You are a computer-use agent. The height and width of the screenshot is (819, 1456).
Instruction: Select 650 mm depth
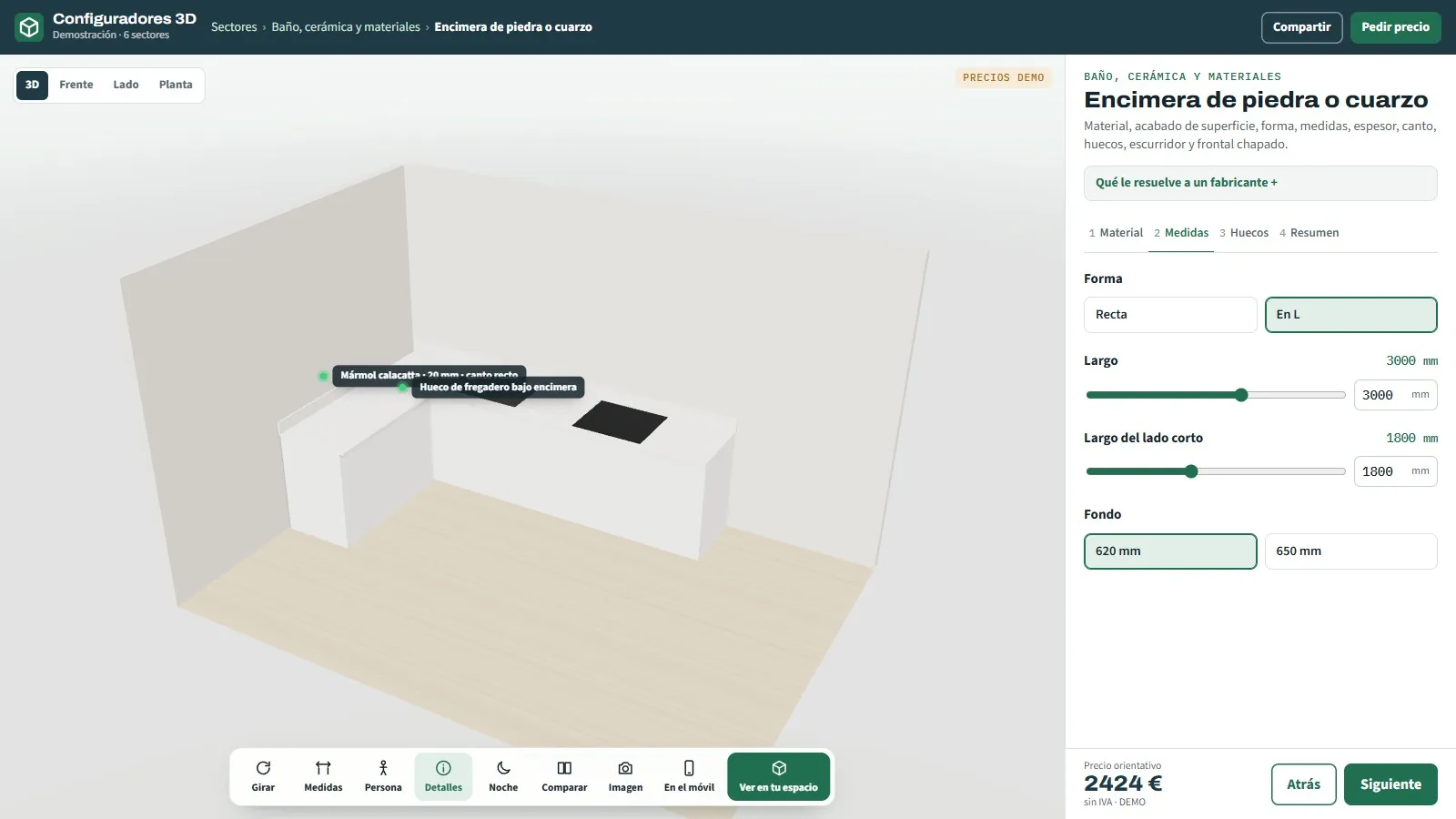[1351, 551]
